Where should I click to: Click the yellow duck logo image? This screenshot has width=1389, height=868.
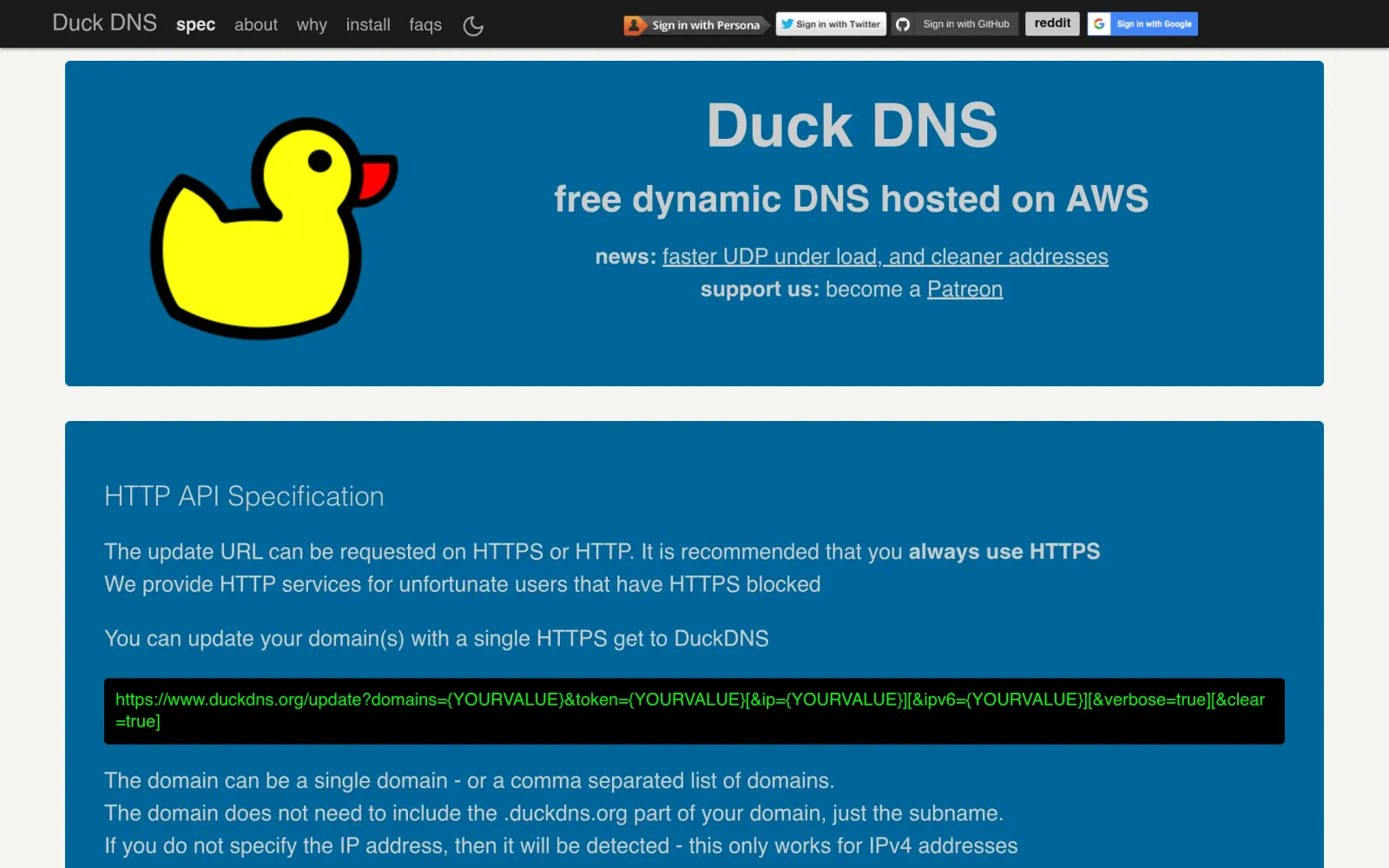click(x=273, y=227)
